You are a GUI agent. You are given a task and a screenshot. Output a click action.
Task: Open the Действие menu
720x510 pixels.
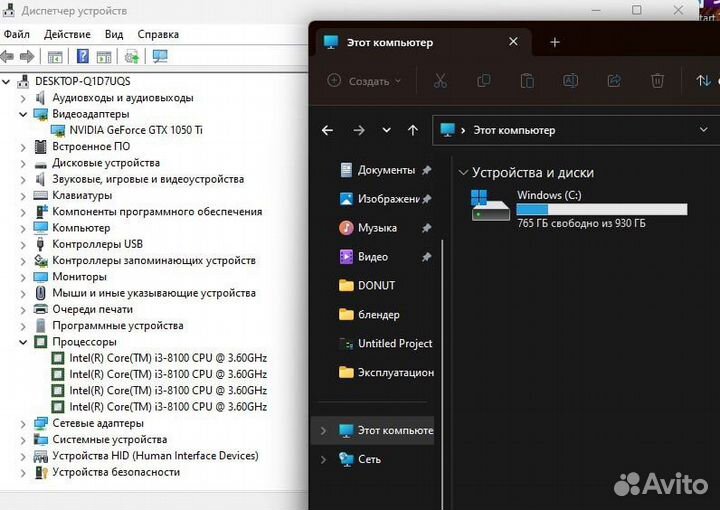67,34
